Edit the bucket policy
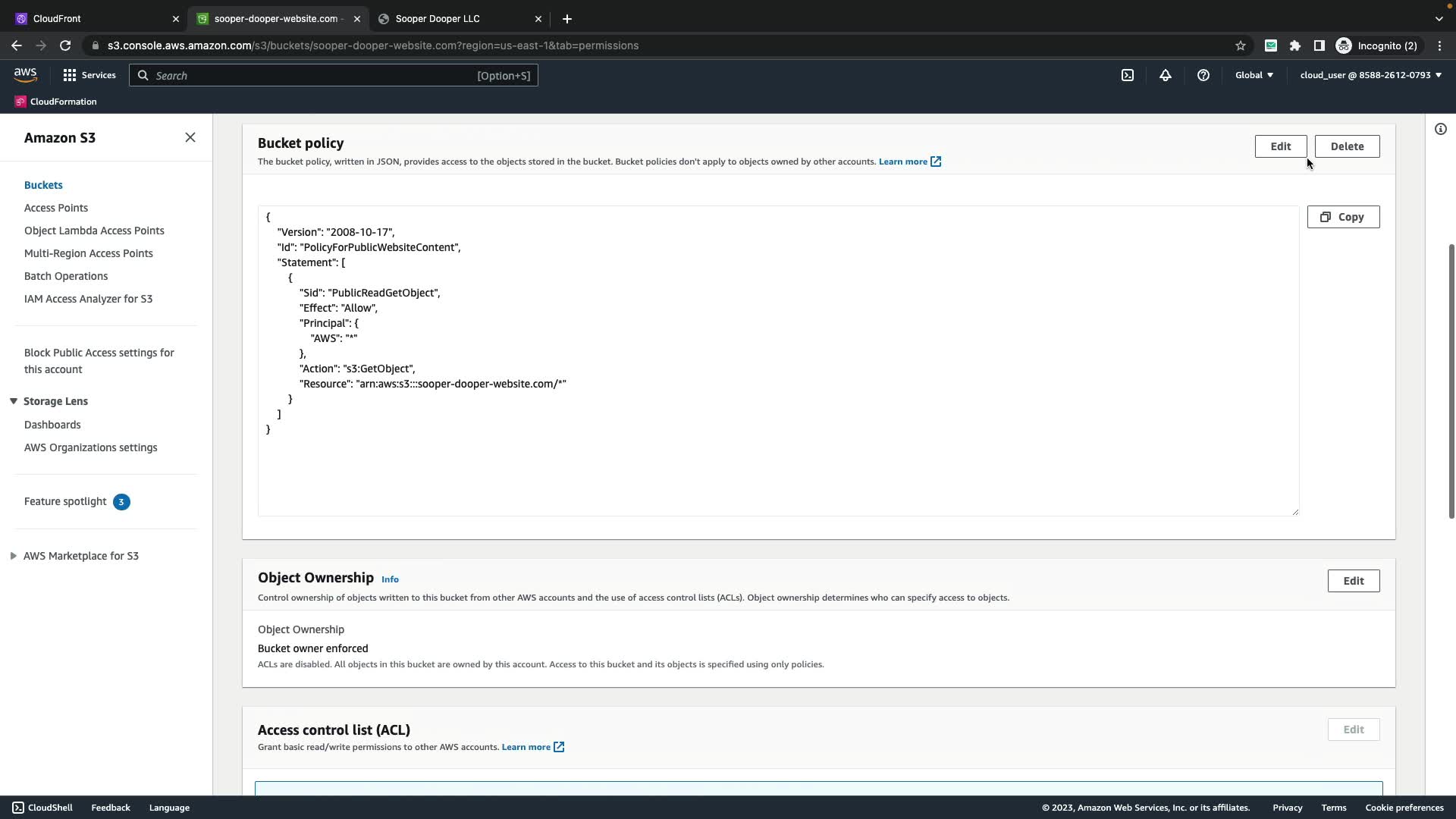The image size is (1456, 819). pos(1280,146)
